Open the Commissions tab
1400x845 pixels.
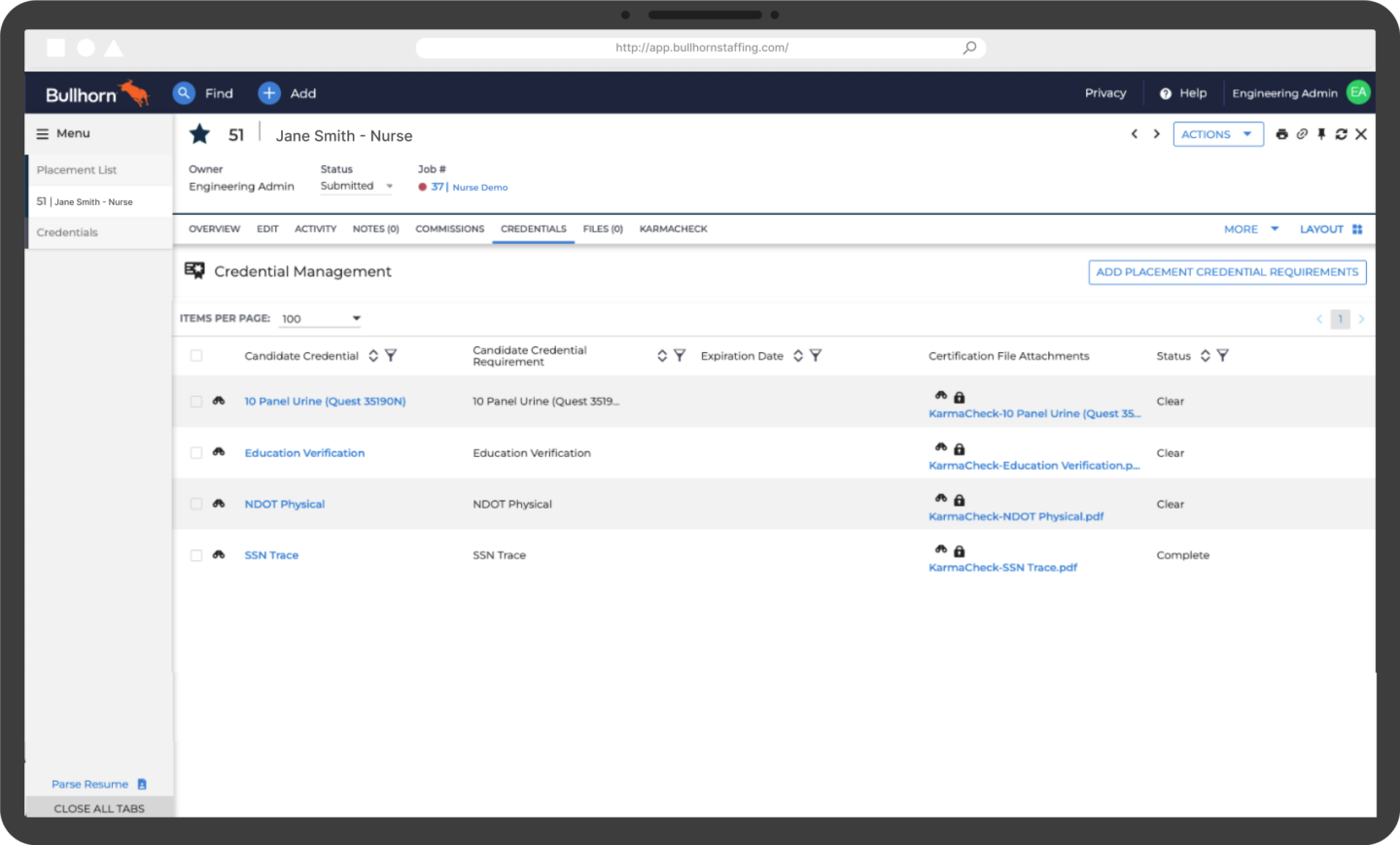449,229
